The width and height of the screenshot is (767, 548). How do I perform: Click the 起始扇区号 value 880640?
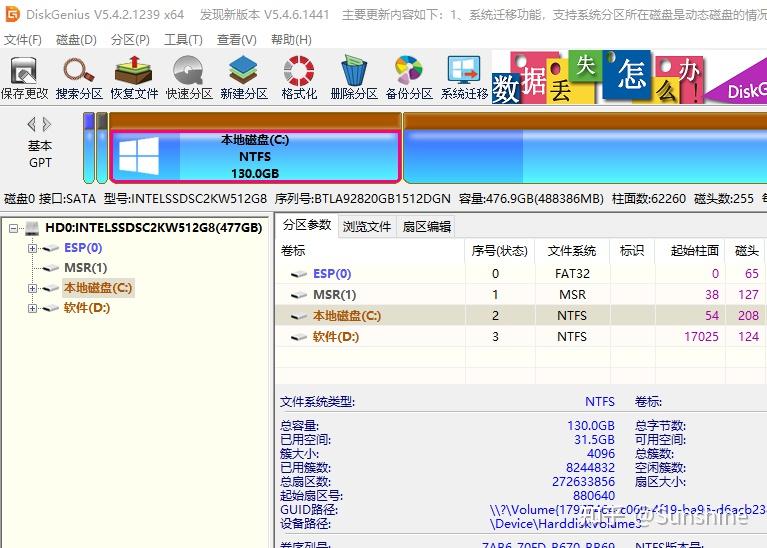point(594,496)
